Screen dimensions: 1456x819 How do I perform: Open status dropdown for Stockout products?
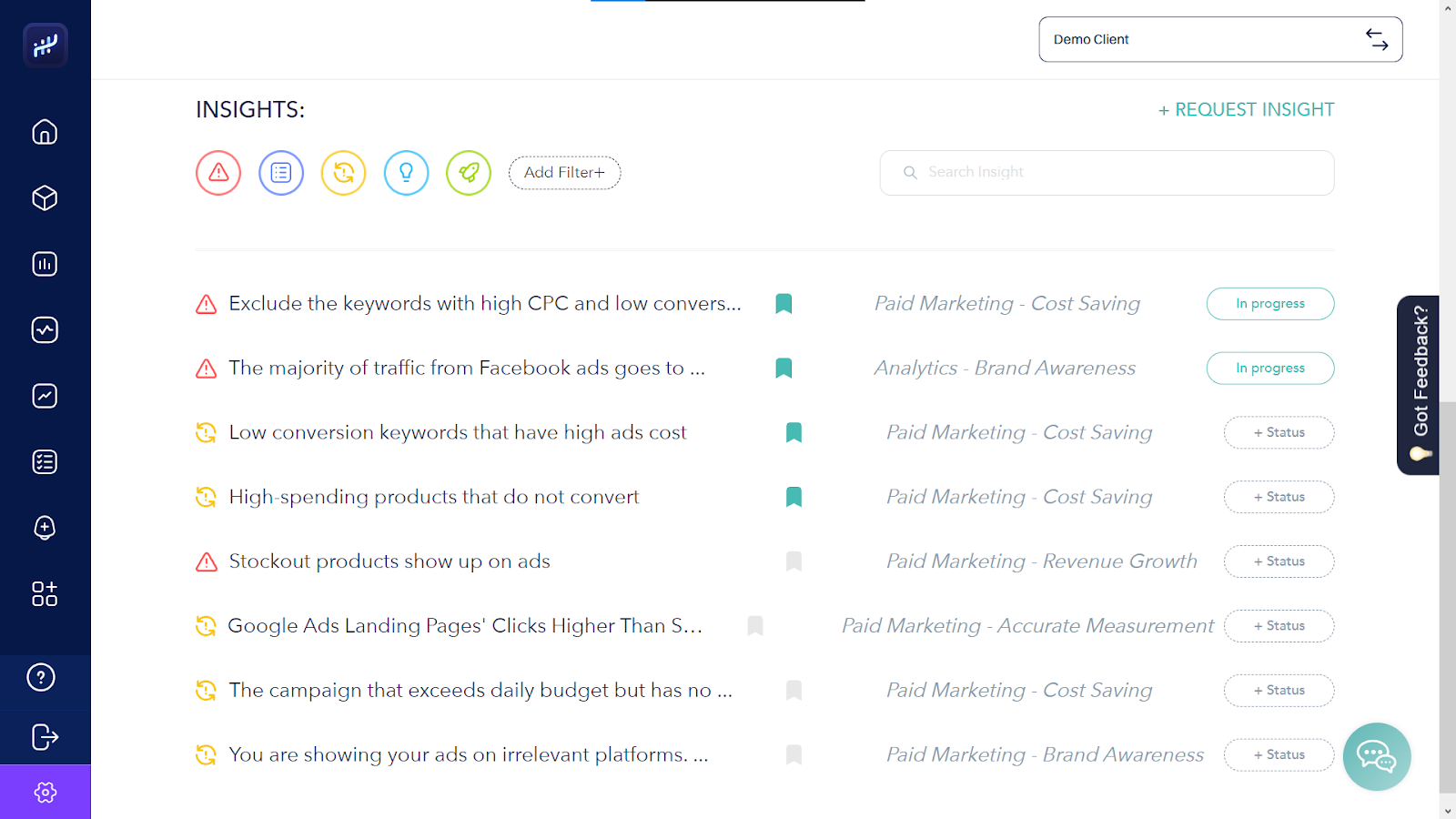pos(1279,561)
